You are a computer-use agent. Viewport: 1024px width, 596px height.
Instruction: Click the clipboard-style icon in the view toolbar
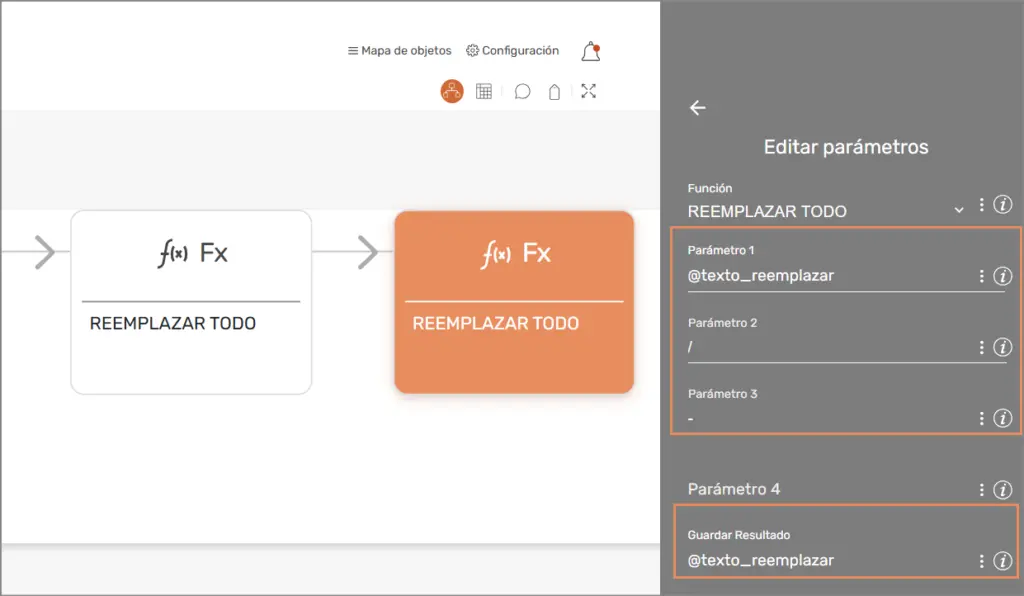(554, 92)
